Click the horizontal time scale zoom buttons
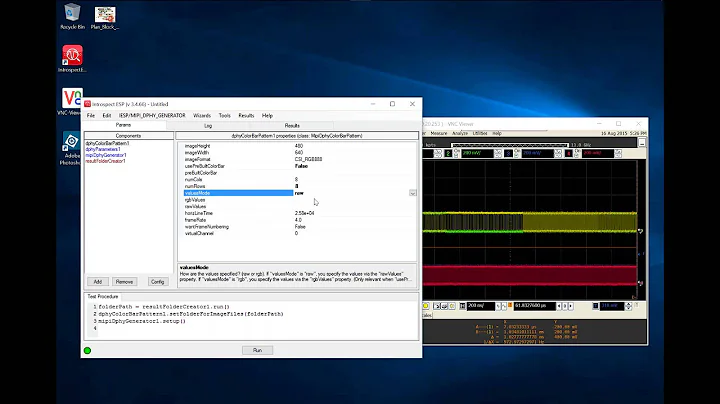This screenshot has height=404, width=720. [501, 306]
